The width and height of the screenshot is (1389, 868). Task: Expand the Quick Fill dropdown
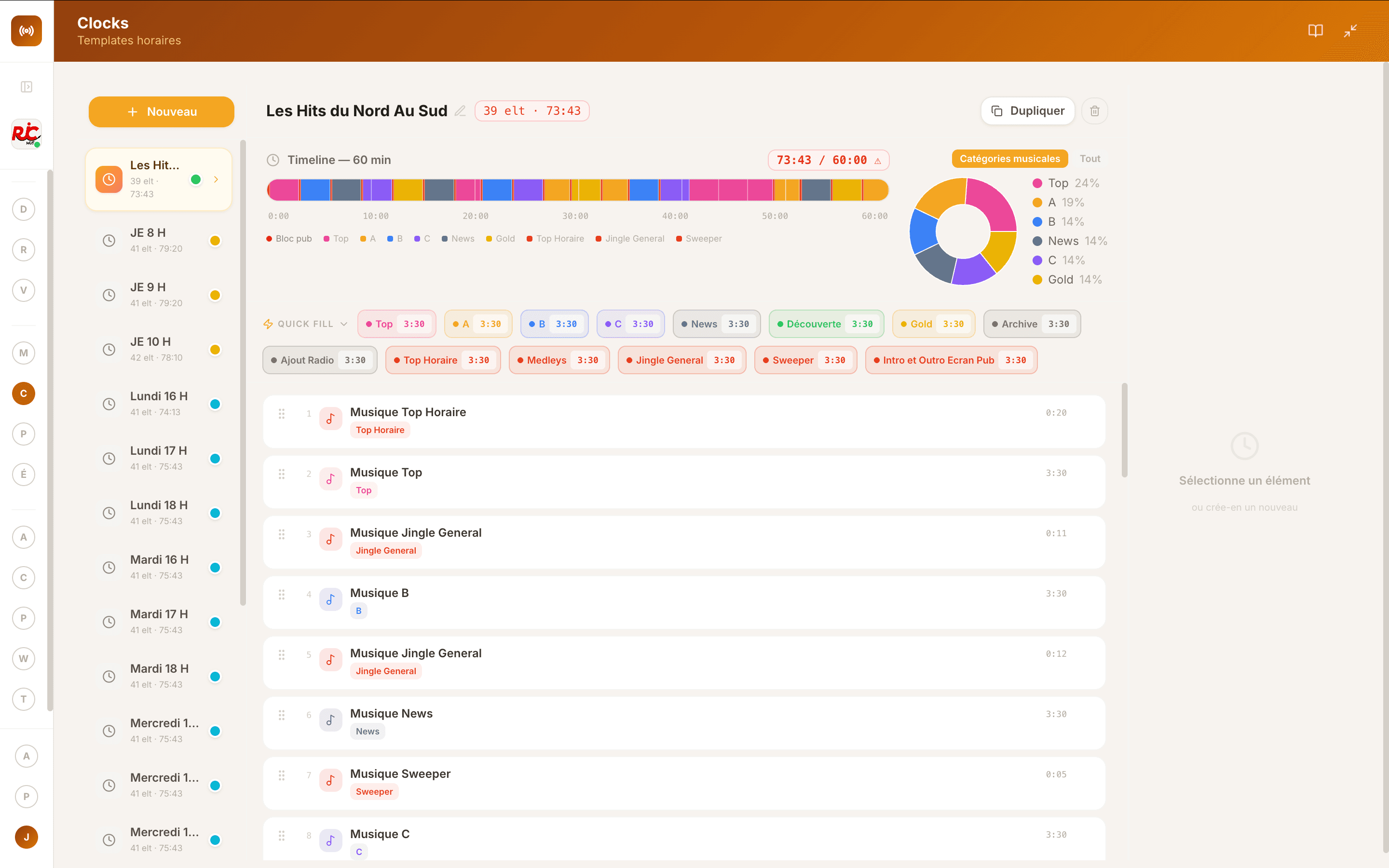[x=305, y=324]
